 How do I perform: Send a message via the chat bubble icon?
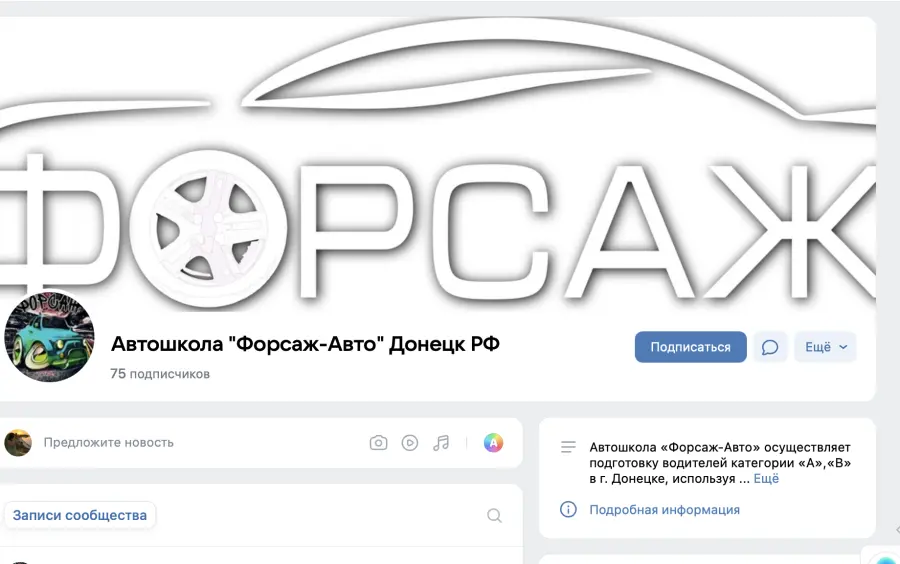[x=770, y=347]
